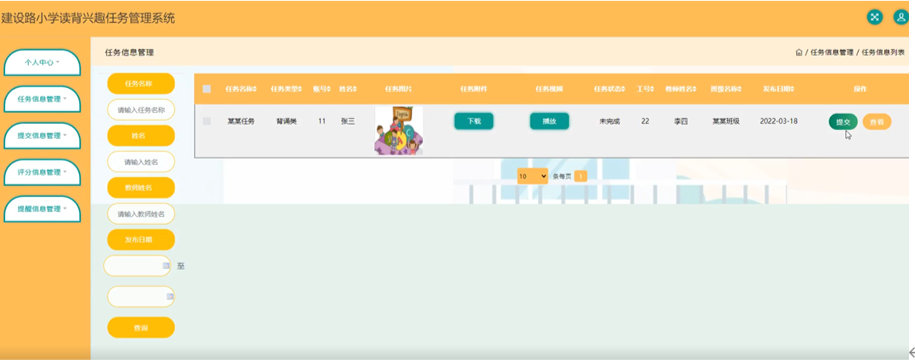Click the 播放 video button
The height and width of the screenshot is (361, 915).
(549, 121)
